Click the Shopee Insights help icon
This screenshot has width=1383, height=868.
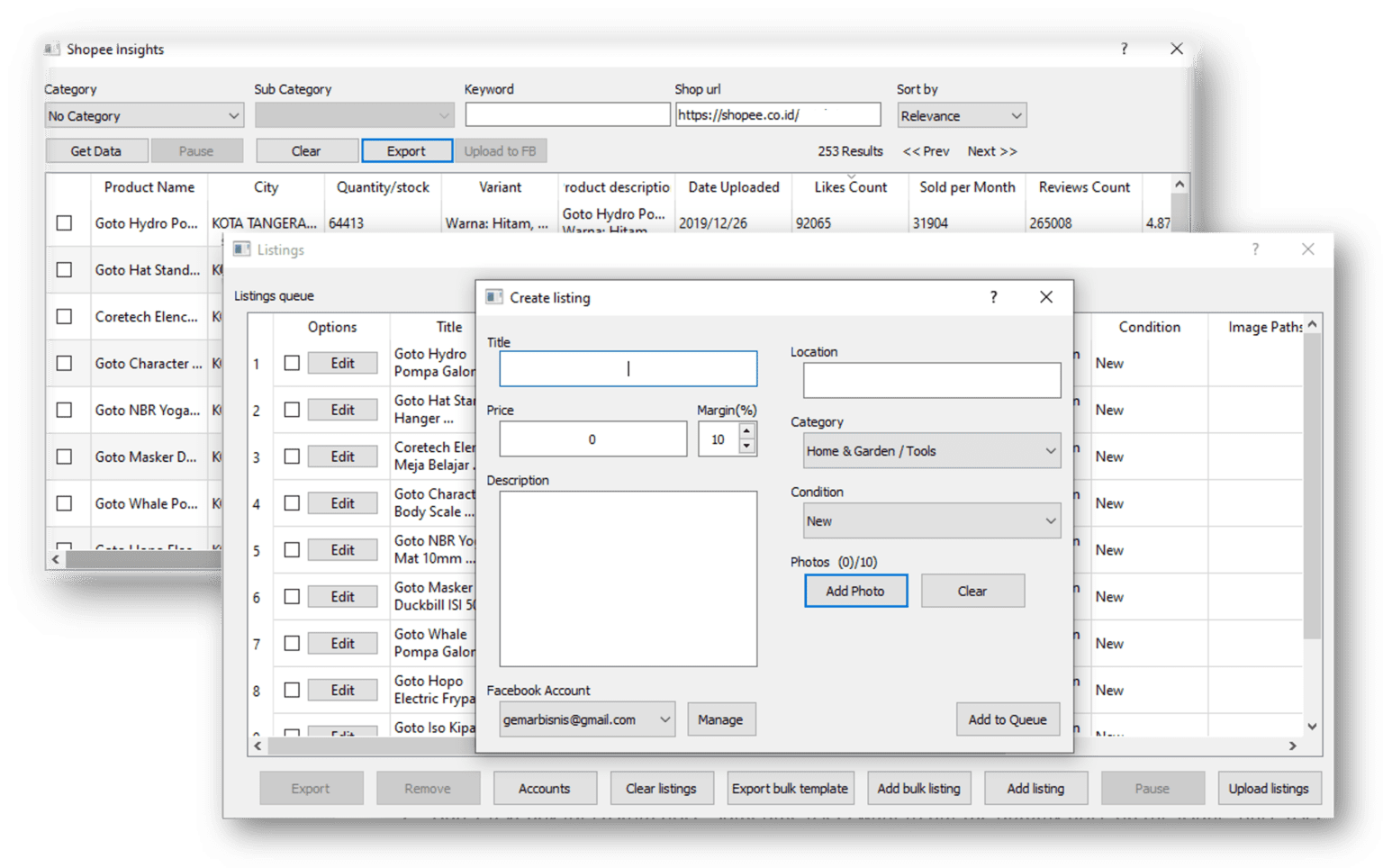pos(1124,49)
